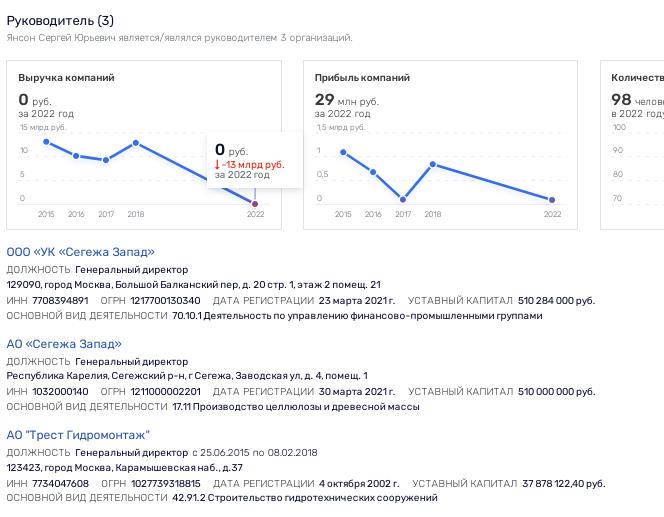Open the АО "Трест Гидромонтаж" company link
The image size is (664, 517).
click(x=78, y=435)
